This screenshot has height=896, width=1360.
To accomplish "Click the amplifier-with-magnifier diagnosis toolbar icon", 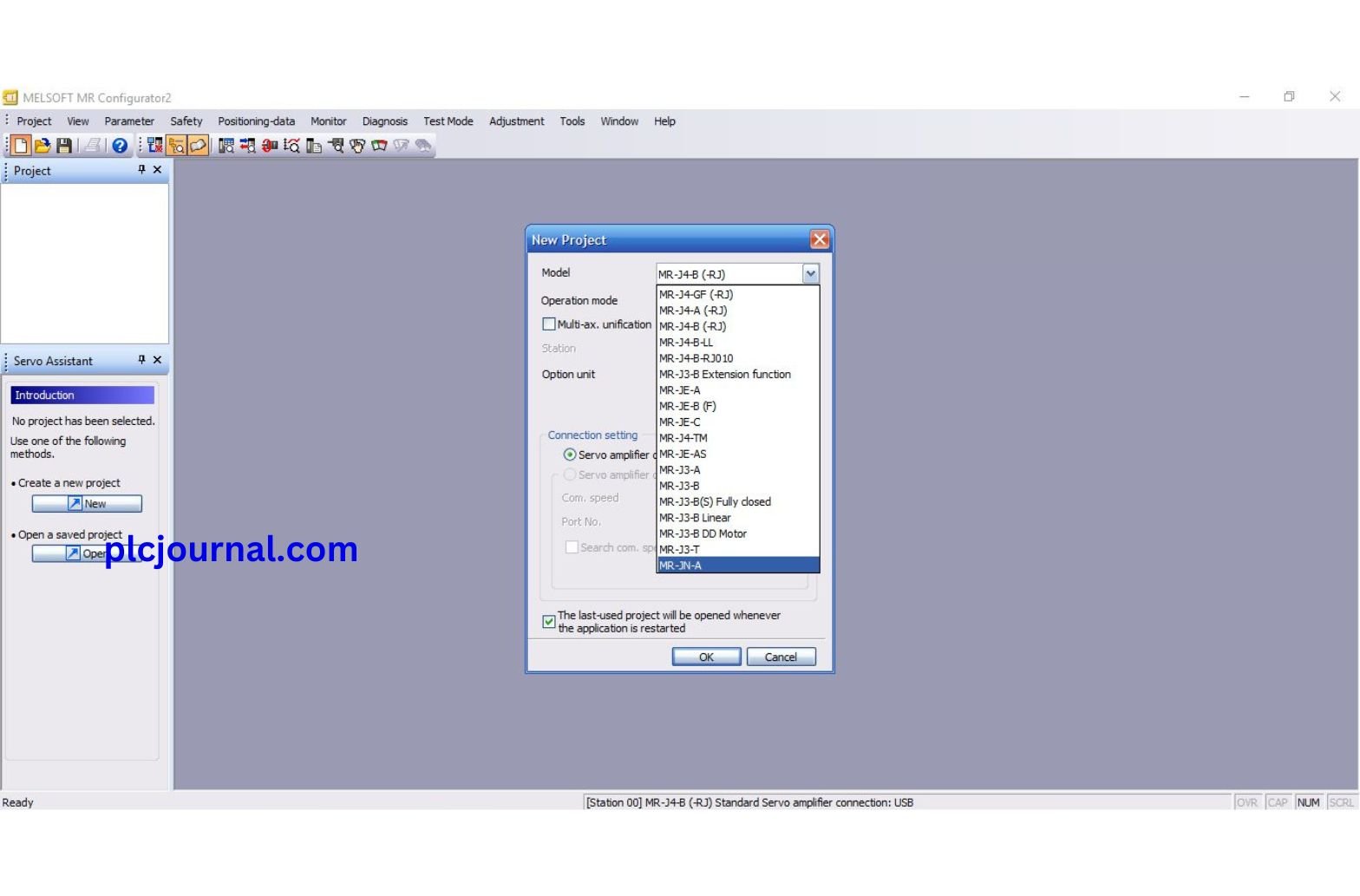I will (x=336, y=146).
